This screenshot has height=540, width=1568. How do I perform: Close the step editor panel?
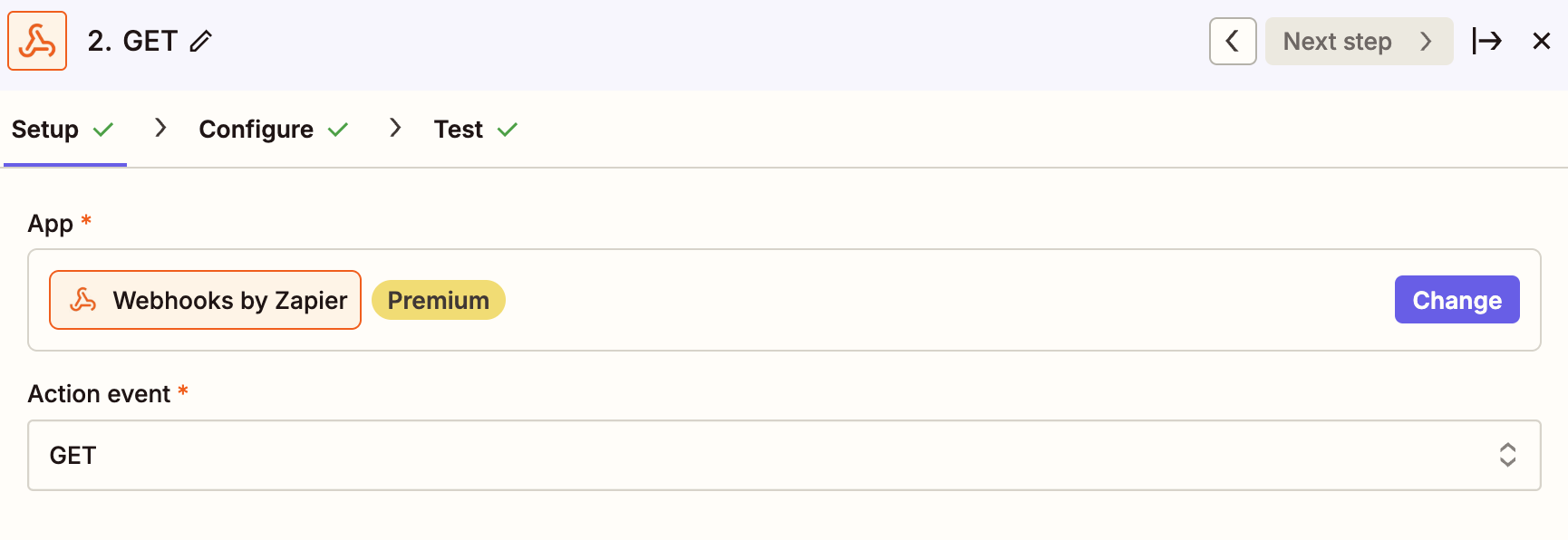pos(1541,41)
